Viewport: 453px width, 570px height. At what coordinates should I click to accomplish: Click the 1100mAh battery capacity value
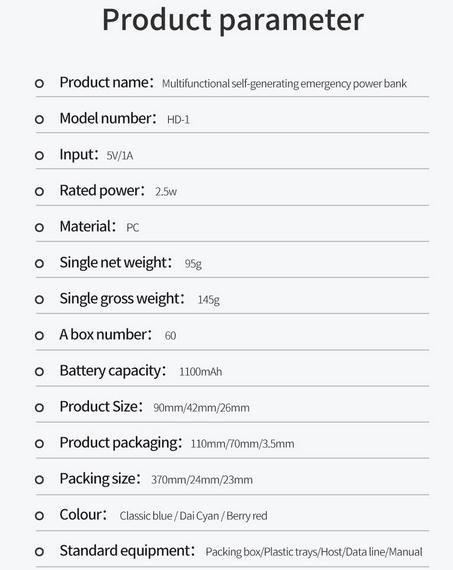tap(201, 372)
